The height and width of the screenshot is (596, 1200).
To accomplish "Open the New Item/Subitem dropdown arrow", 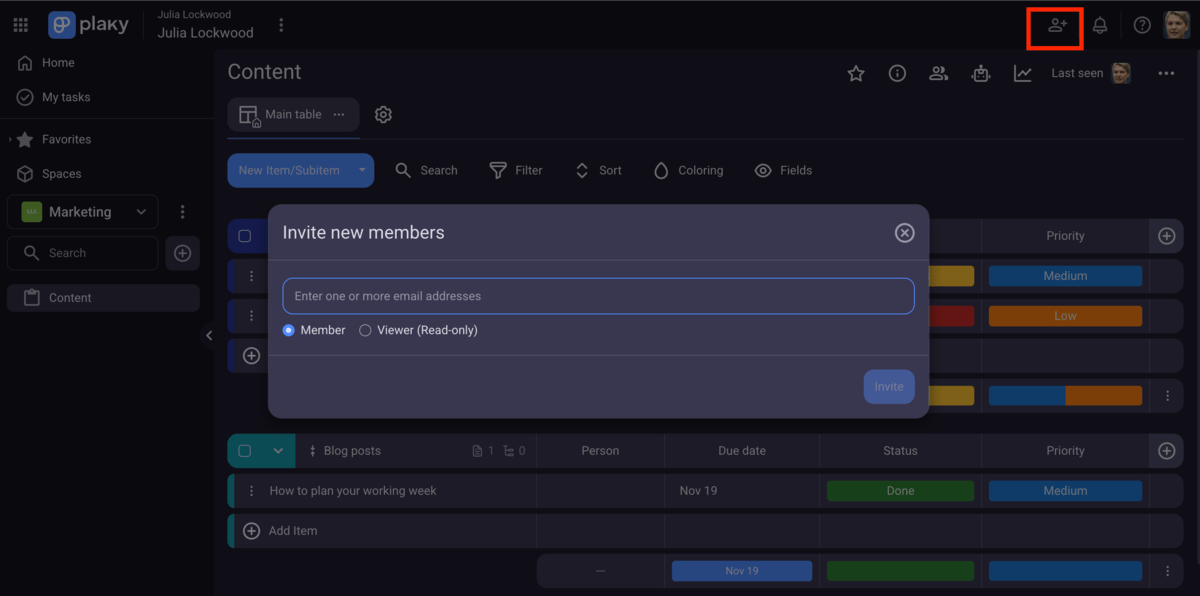I will 362,171.
